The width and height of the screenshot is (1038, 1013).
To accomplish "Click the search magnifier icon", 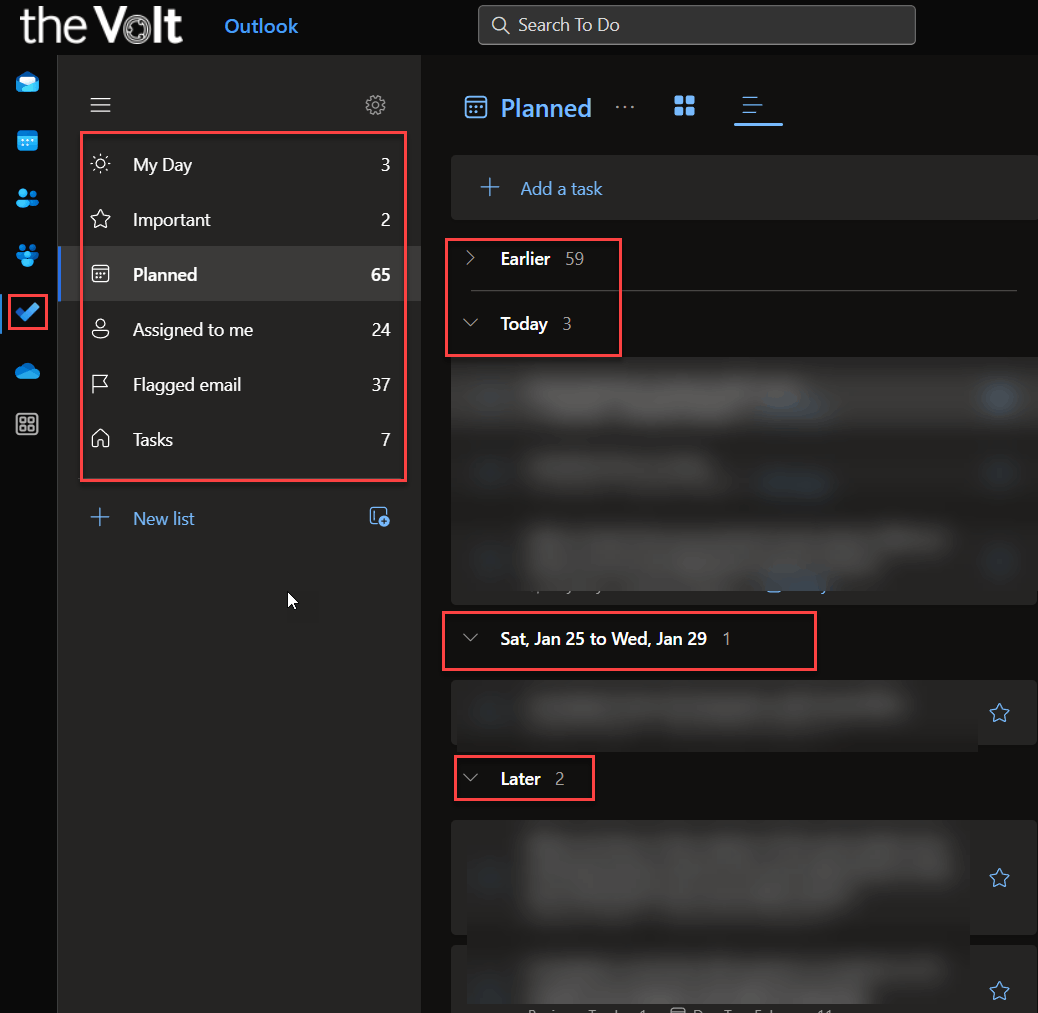I will click(x=500, y=25).
